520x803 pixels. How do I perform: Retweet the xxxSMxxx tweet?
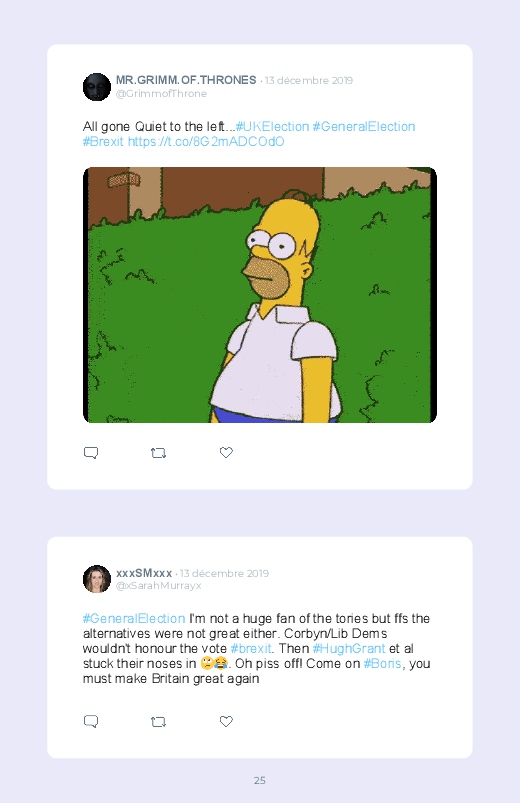(x=158, y=722)
